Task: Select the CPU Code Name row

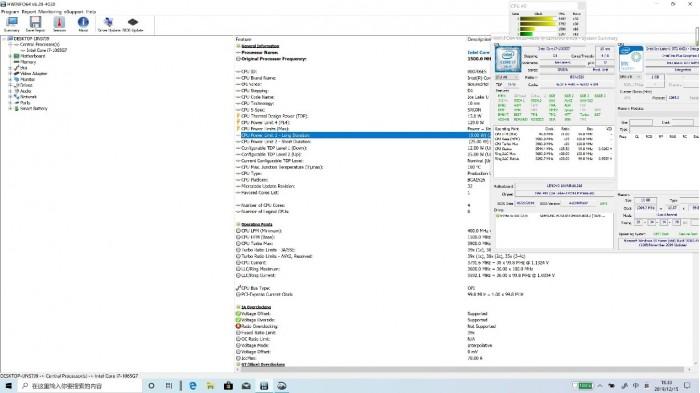Action: pos(363,97)
